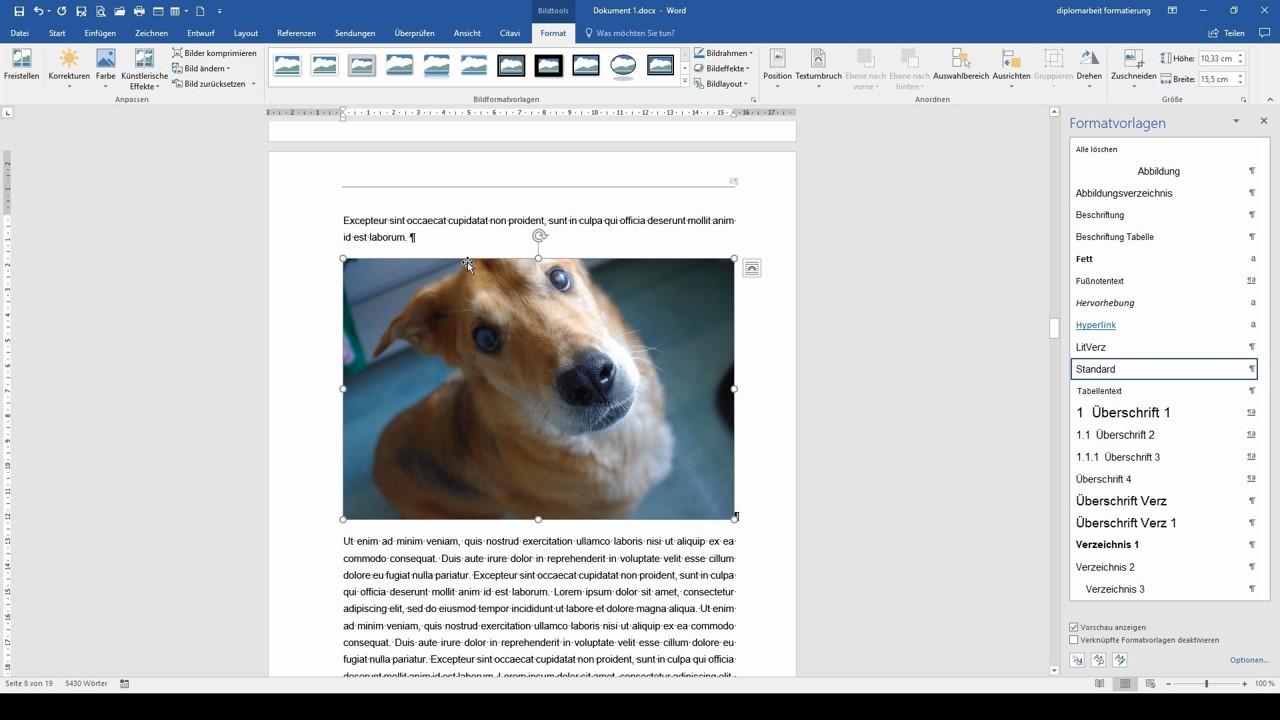Click Bilder komprimieren
Screen dimensions: 1280x720
click(214, 53)
